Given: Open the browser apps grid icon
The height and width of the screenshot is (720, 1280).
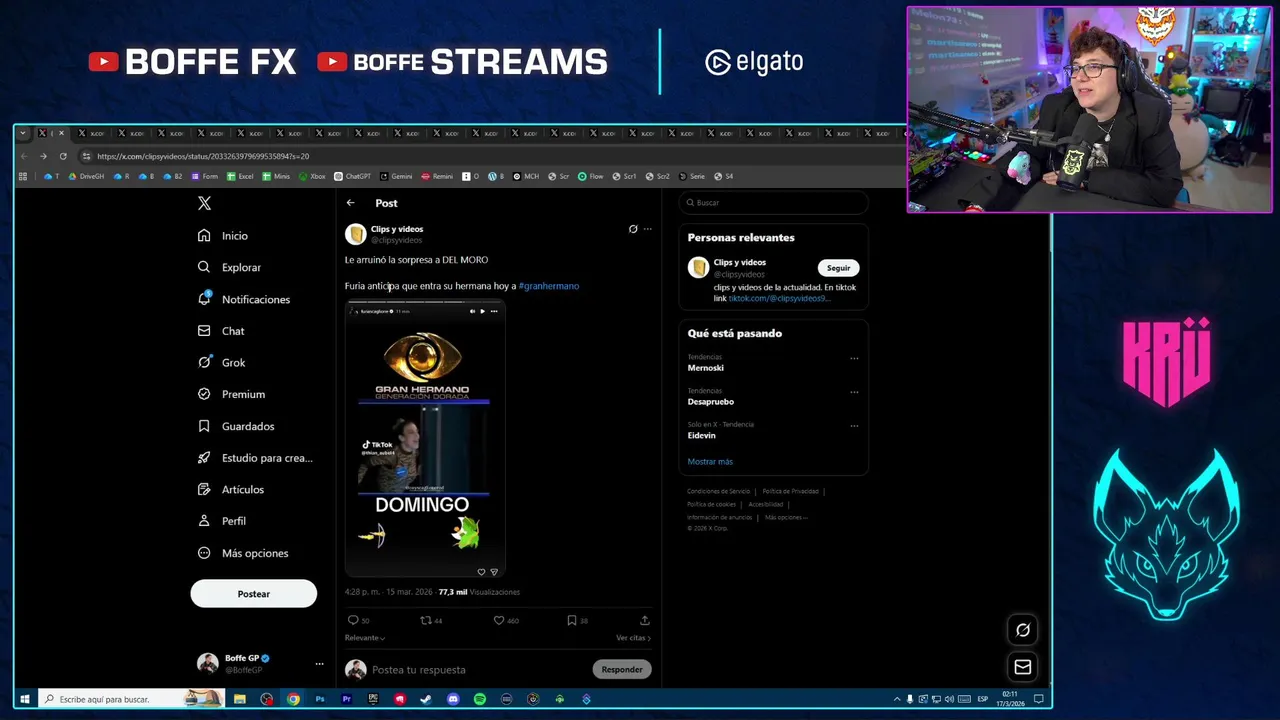Looking at the screenshot, I should 23,176.
